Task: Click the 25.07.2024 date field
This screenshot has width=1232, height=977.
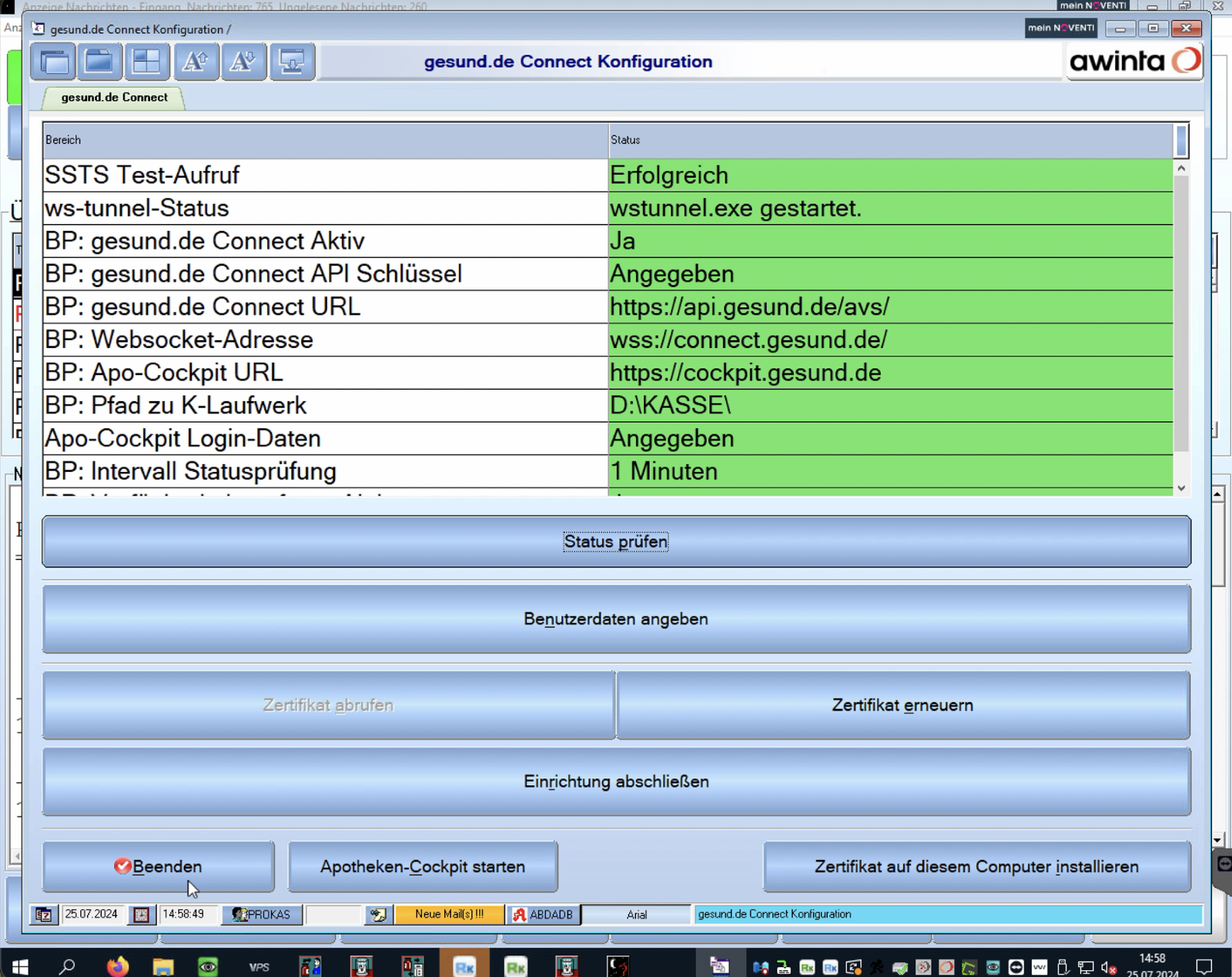Action: click(92, 915)
